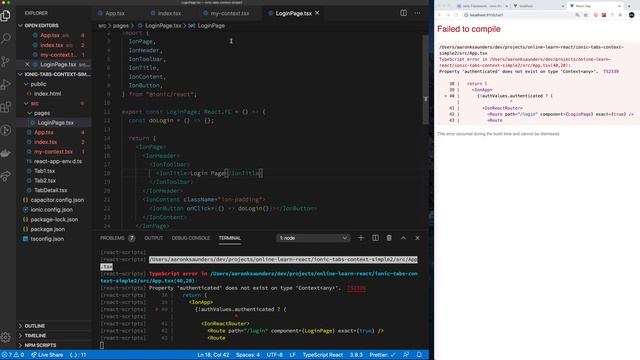Open the Explorer view in the activity bar
The image size is (640, 360).
[x=6, y=16]
